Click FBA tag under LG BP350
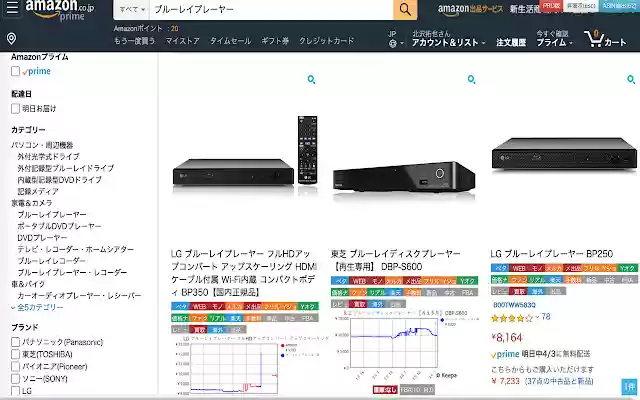 coord(307,318)
